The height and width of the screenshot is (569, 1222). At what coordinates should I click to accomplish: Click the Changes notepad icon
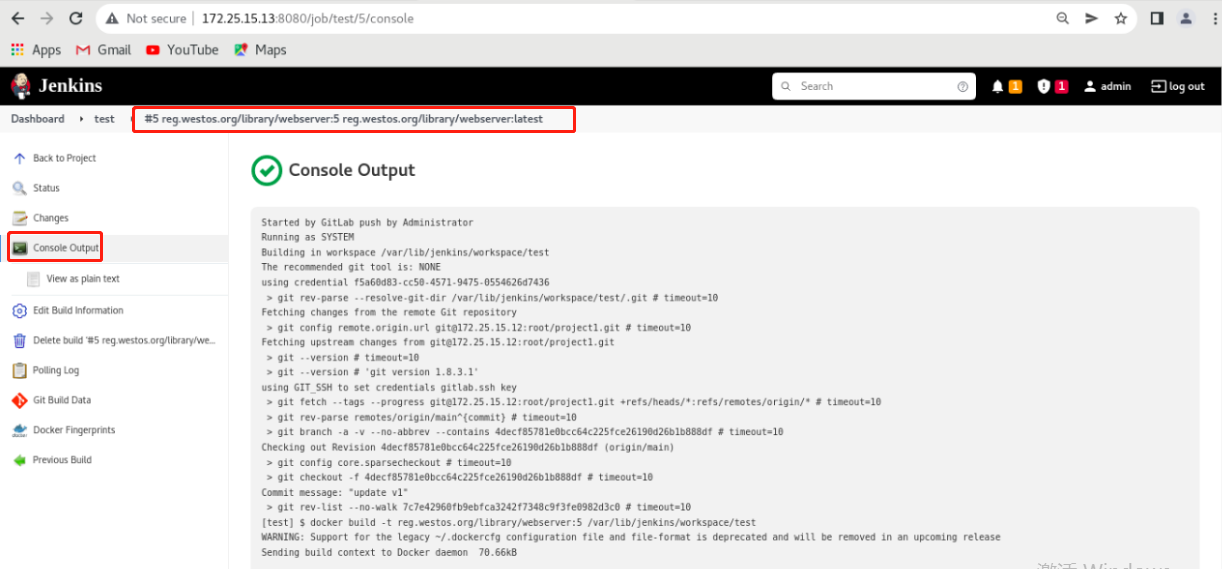pyautogui.click(x=20, y=218)
